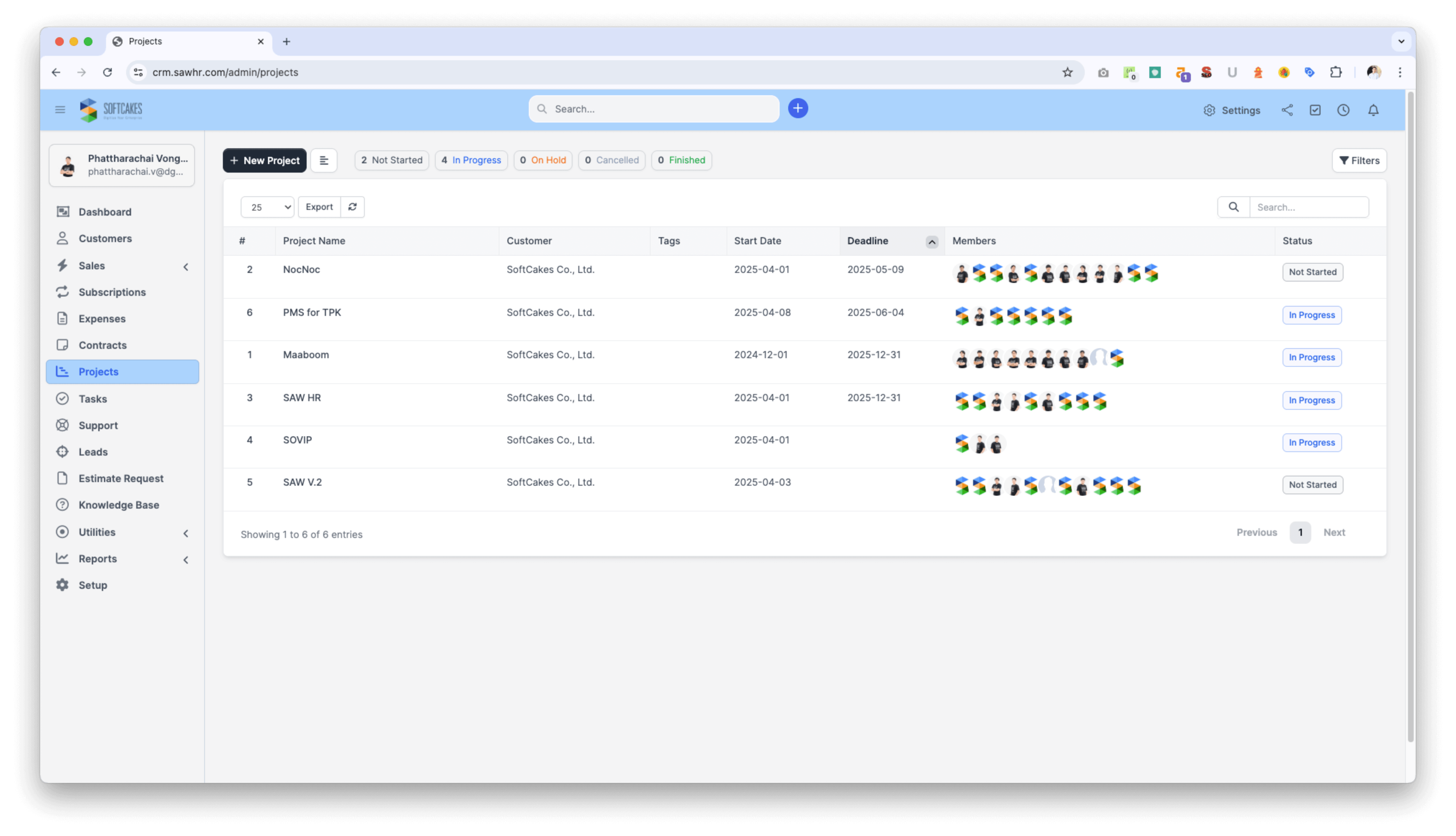Viewport: 1456px width, 836px height.
Task: Open the Phattharachai Vong... profile card
Action: pos(122,165)
